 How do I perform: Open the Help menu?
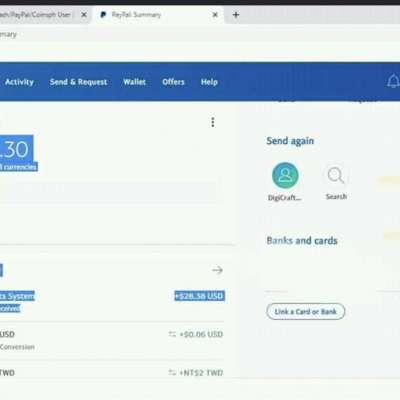coord(209,82)
